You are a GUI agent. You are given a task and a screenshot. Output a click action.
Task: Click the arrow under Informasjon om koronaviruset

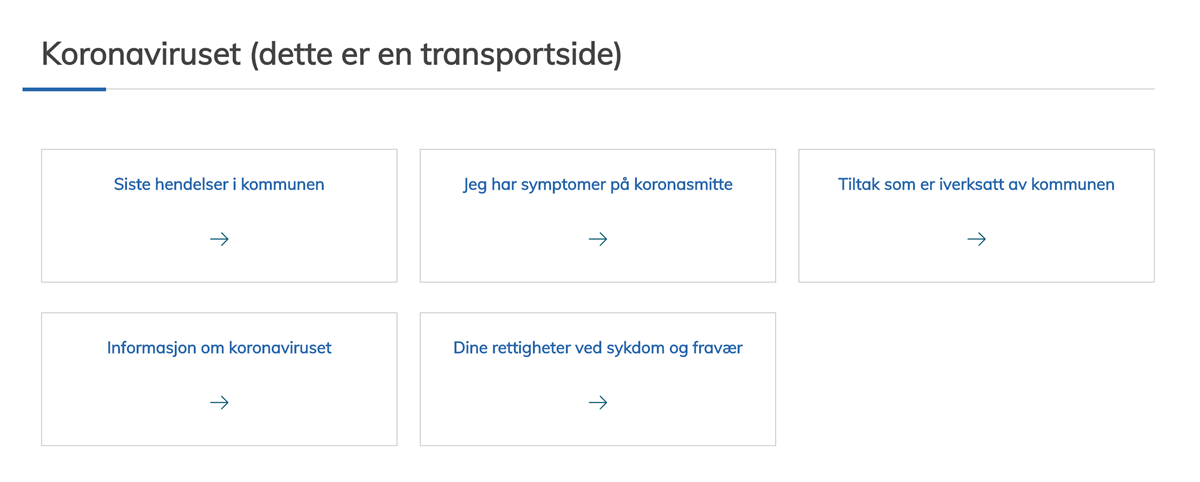pyautogui.click(x=219, y=402)
